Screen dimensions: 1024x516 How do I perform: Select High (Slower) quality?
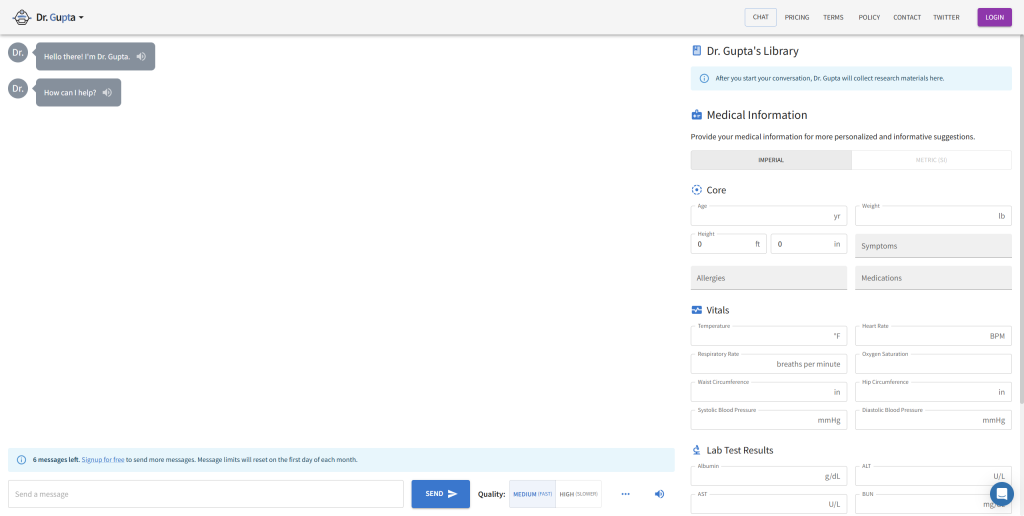[579, 494]
